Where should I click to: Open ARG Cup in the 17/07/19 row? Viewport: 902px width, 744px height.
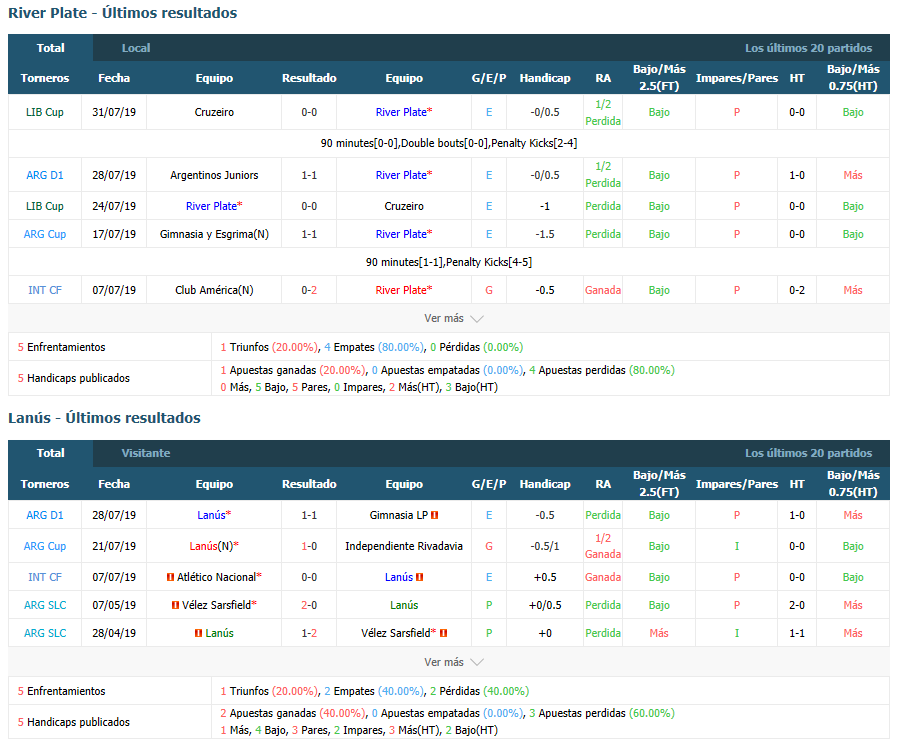[45, 234]
